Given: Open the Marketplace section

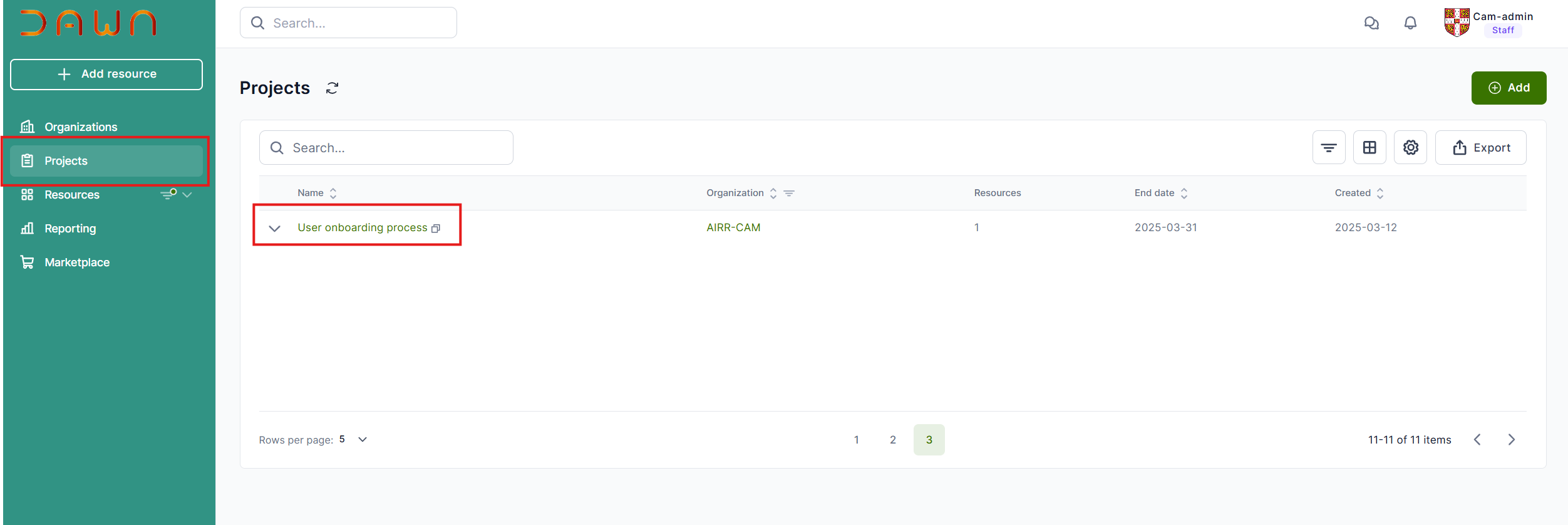Looking at the screenshot, I should pos(77,262).
